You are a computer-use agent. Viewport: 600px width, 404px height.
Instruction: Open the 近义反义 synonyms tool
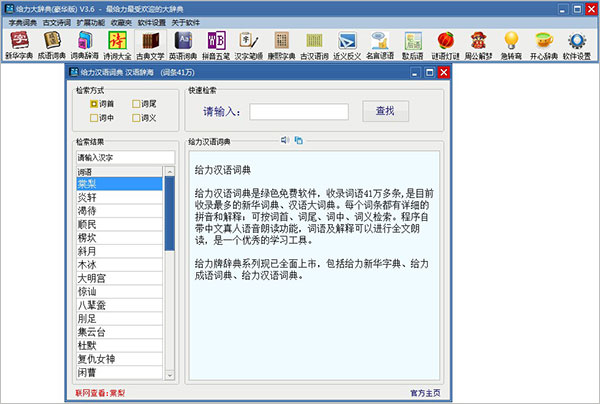point(347,46)
